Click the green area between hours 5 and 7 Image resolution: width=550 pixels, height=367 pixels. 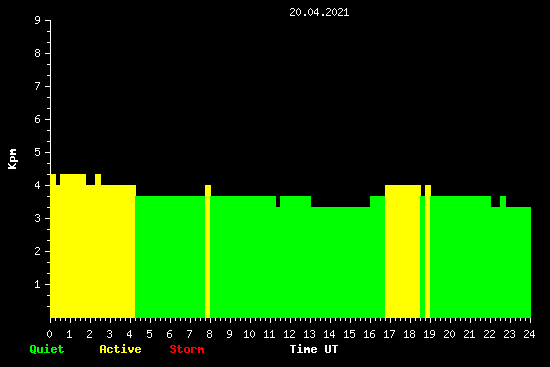(170, 257)
